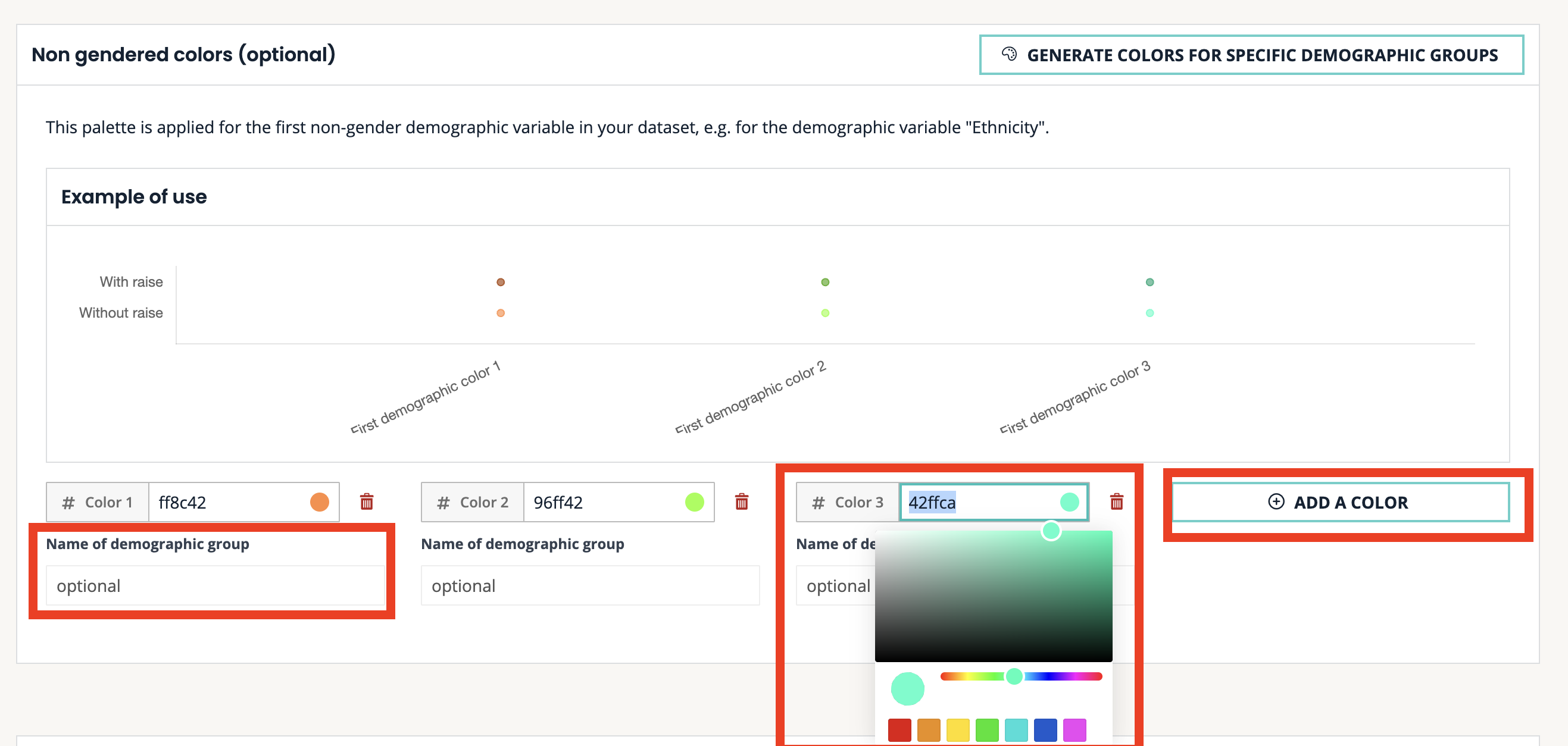Delete Color 3 with trash icon
Viewport: 1568px width, 746px height.
[1116, 502]
